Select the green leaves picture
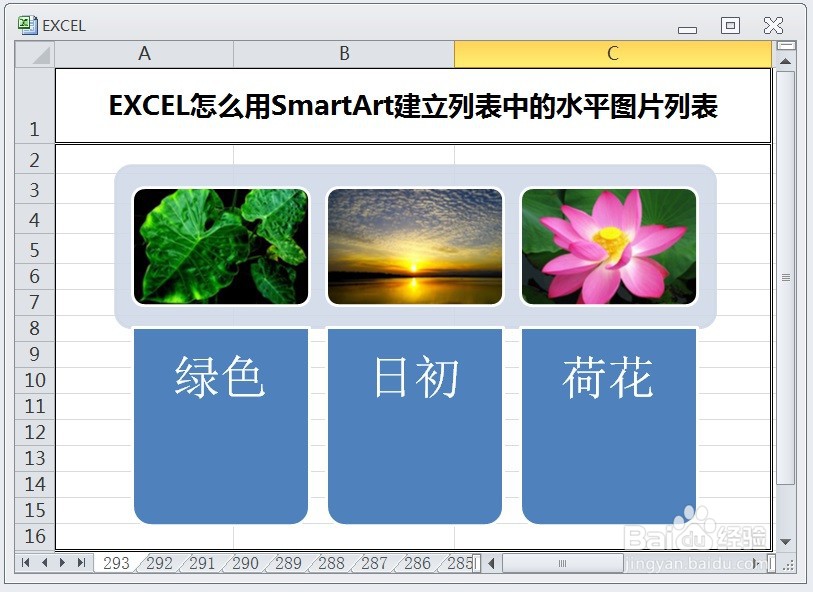Image resolution: width=813 pixels, height=592 pixels. pyautogui.click(x=221, y=246)
